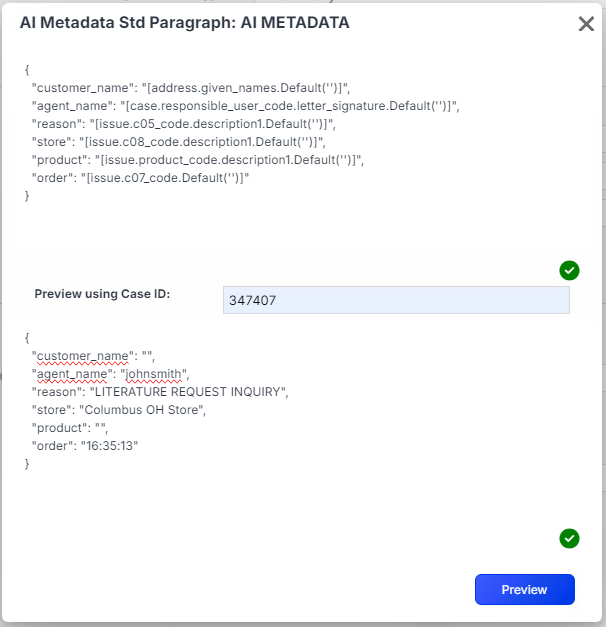This screenshot has height=627, width=606.
Task: Click the empty product line in preview output
Action: pyautogui.click(x=74, y=428)
